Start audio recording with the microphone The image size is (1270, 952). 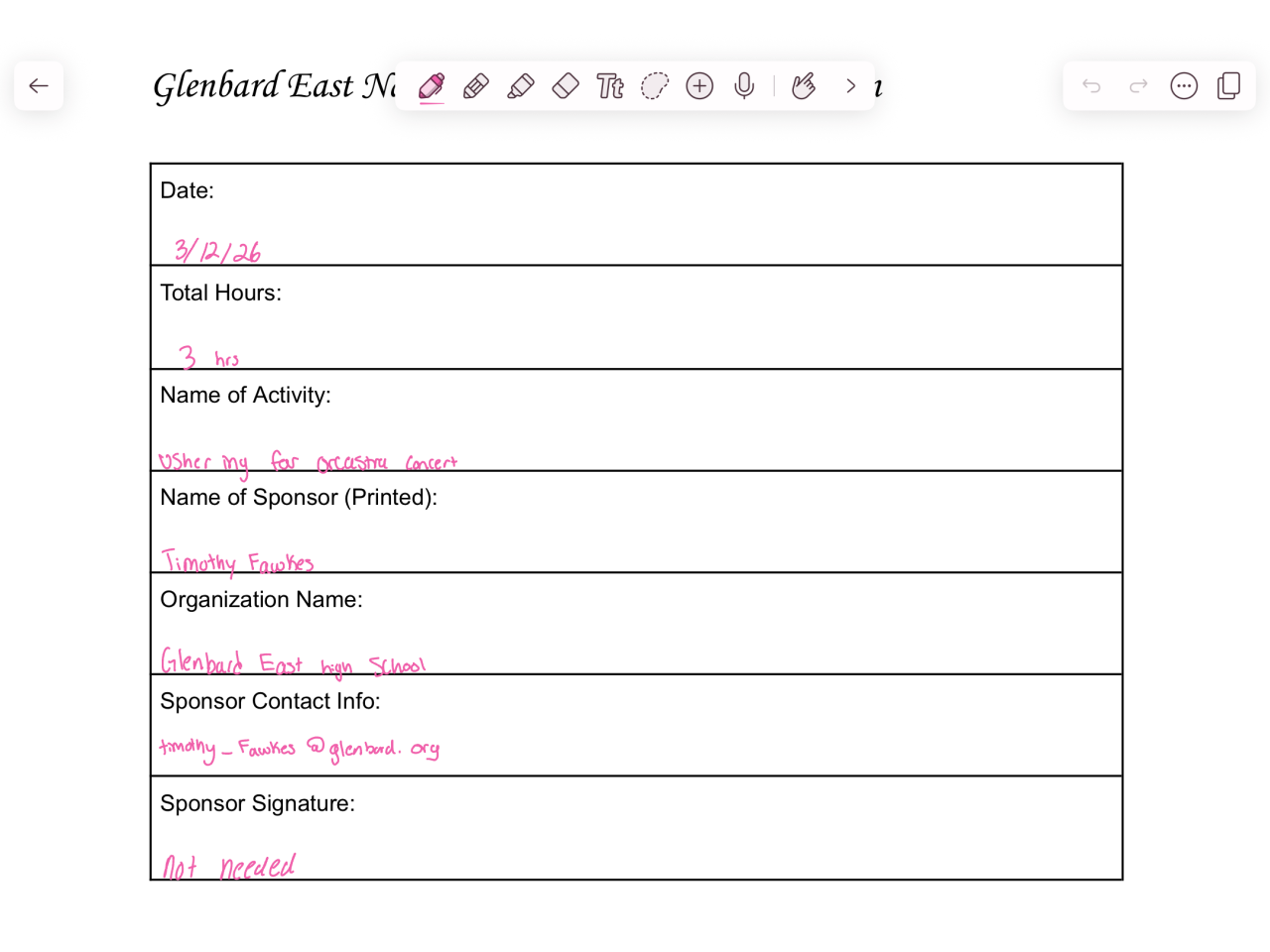(744, 86)
